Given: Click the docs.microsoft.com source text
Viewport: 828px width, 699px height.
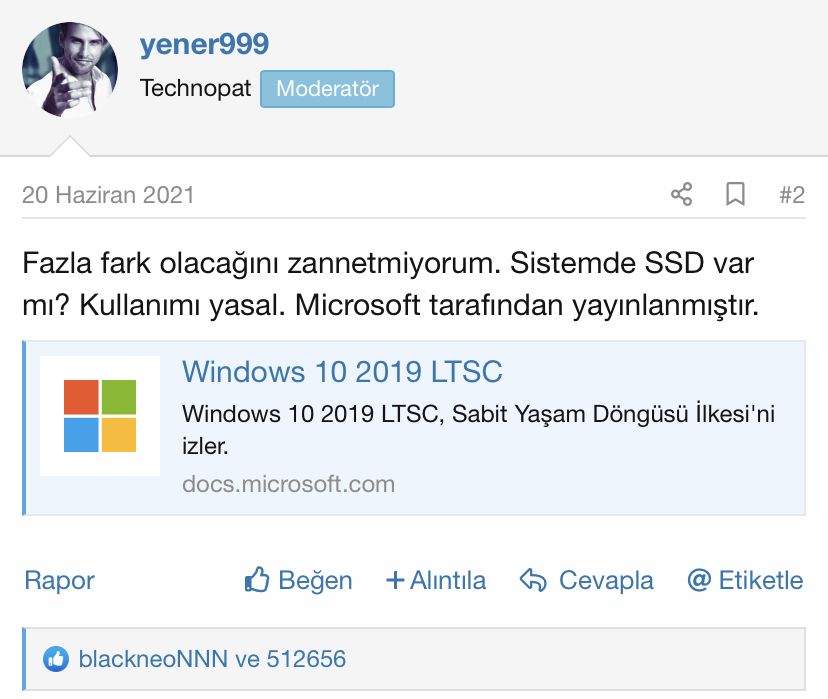Looking at the screenshot, I should [288, 484].
